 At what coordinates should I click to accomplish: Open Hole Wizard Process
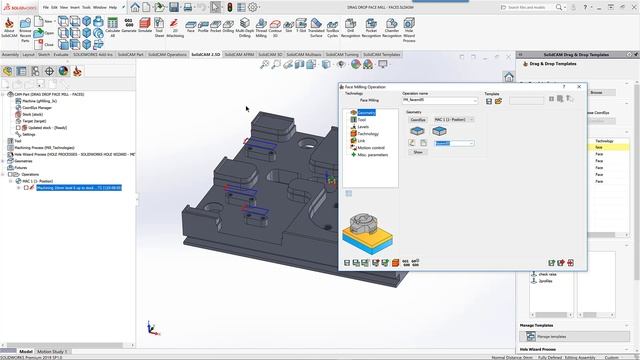coord(409,30)
